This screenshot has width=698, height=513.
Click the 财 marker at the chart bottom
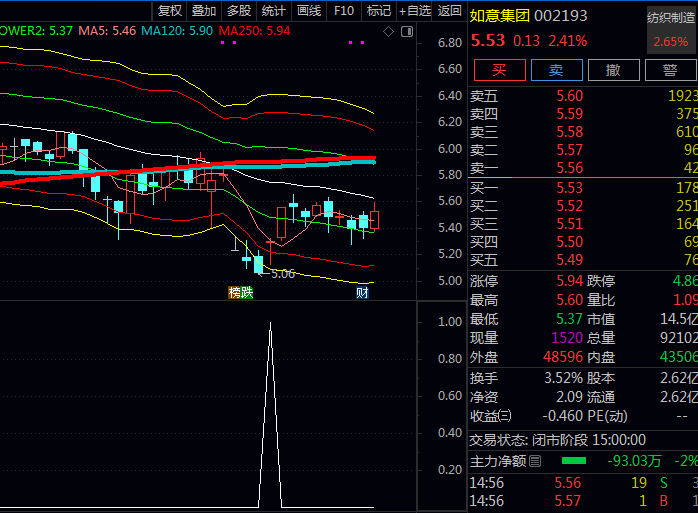(x=362, y=293)
